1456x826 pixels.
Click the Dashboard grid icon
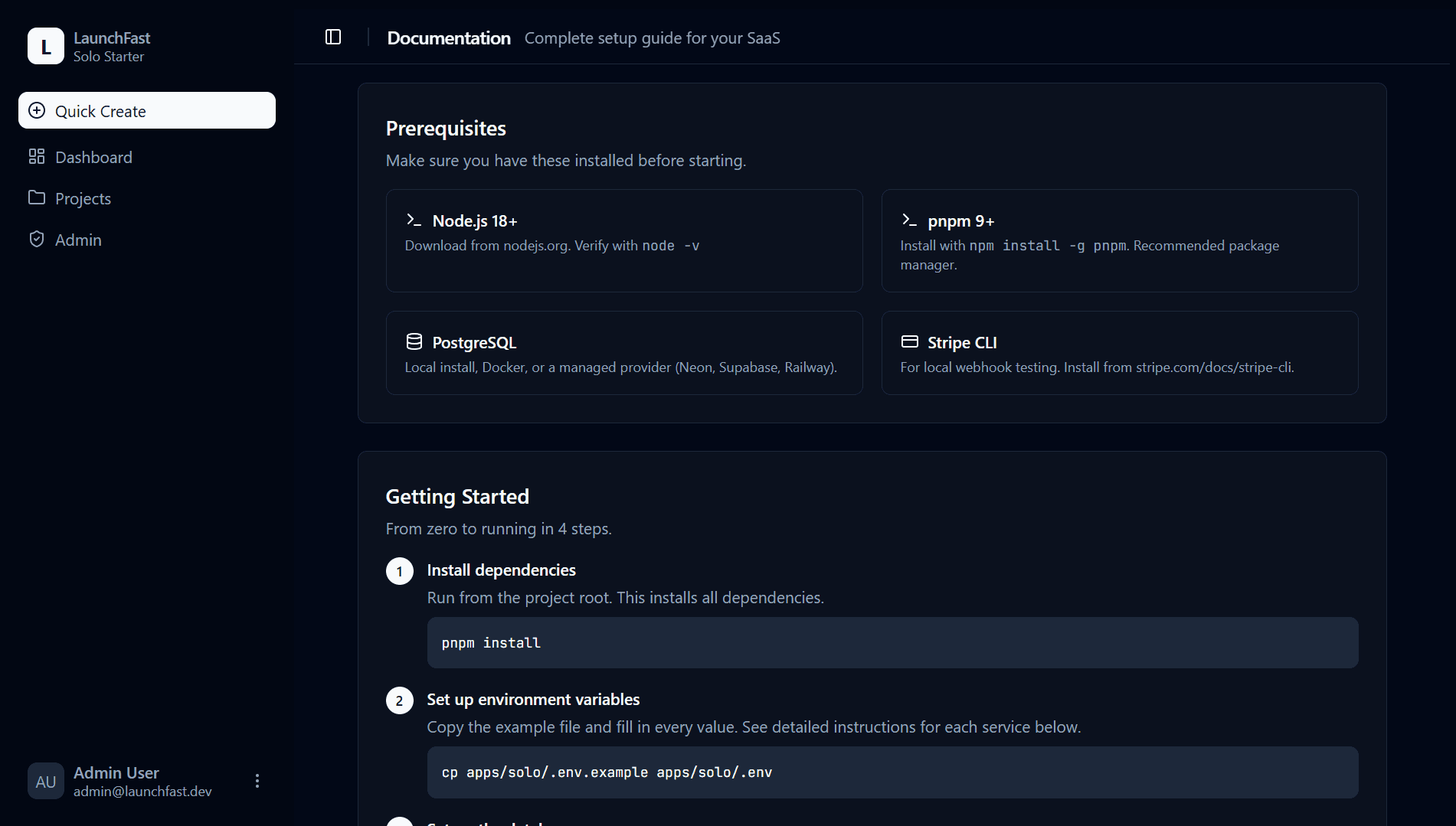pos(37,156)
